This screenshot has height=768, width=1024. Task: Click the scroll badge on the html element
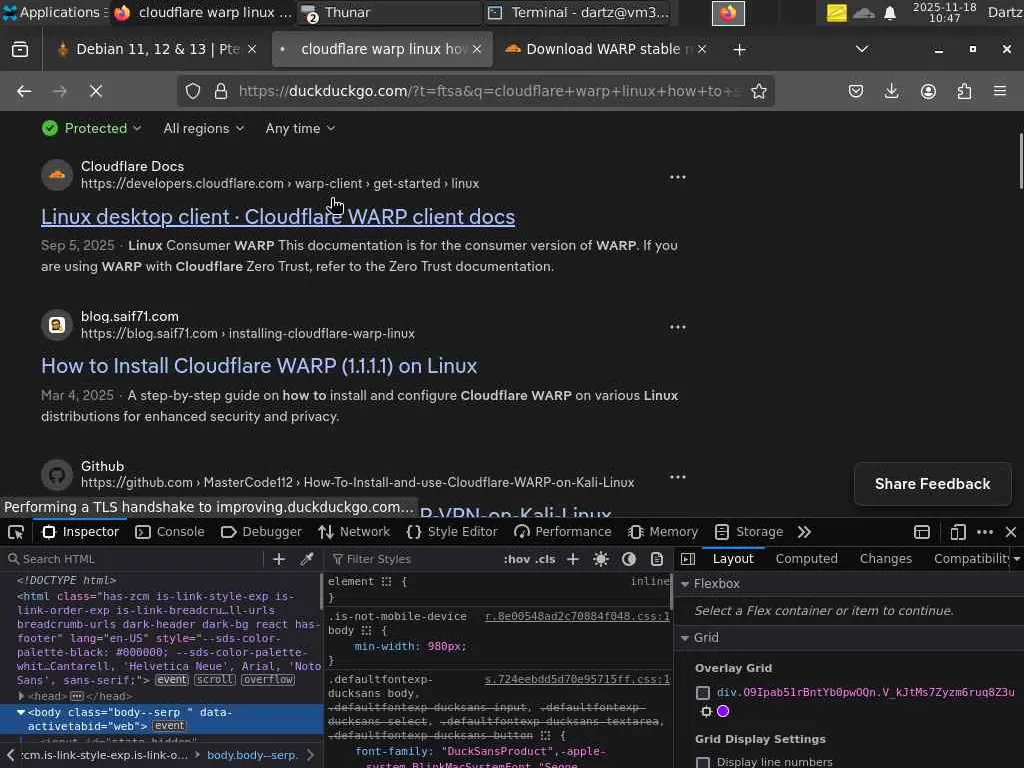[x=215, y=680]
